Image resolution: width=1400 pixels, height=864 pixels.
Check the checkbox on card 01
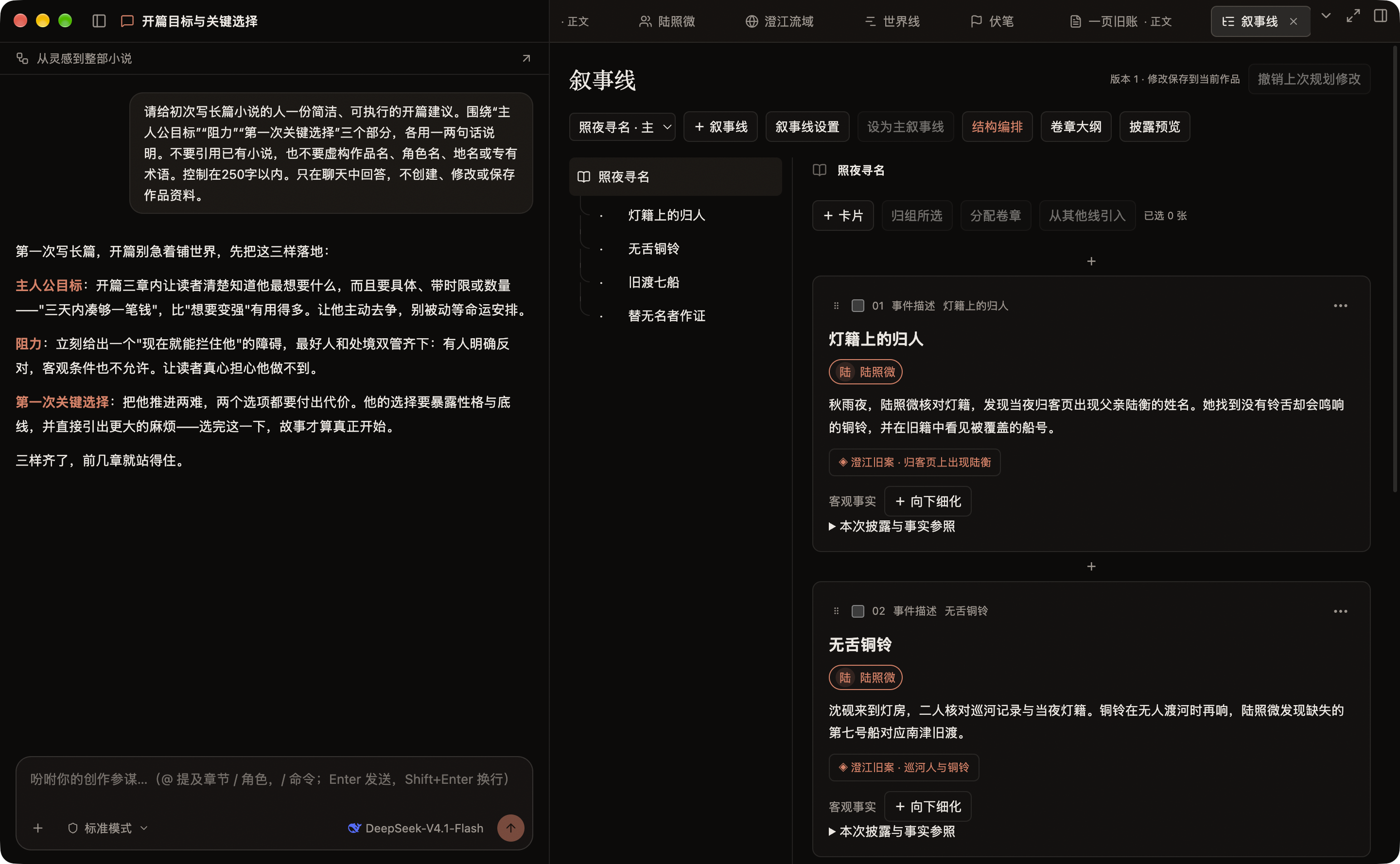coord(857,306)
